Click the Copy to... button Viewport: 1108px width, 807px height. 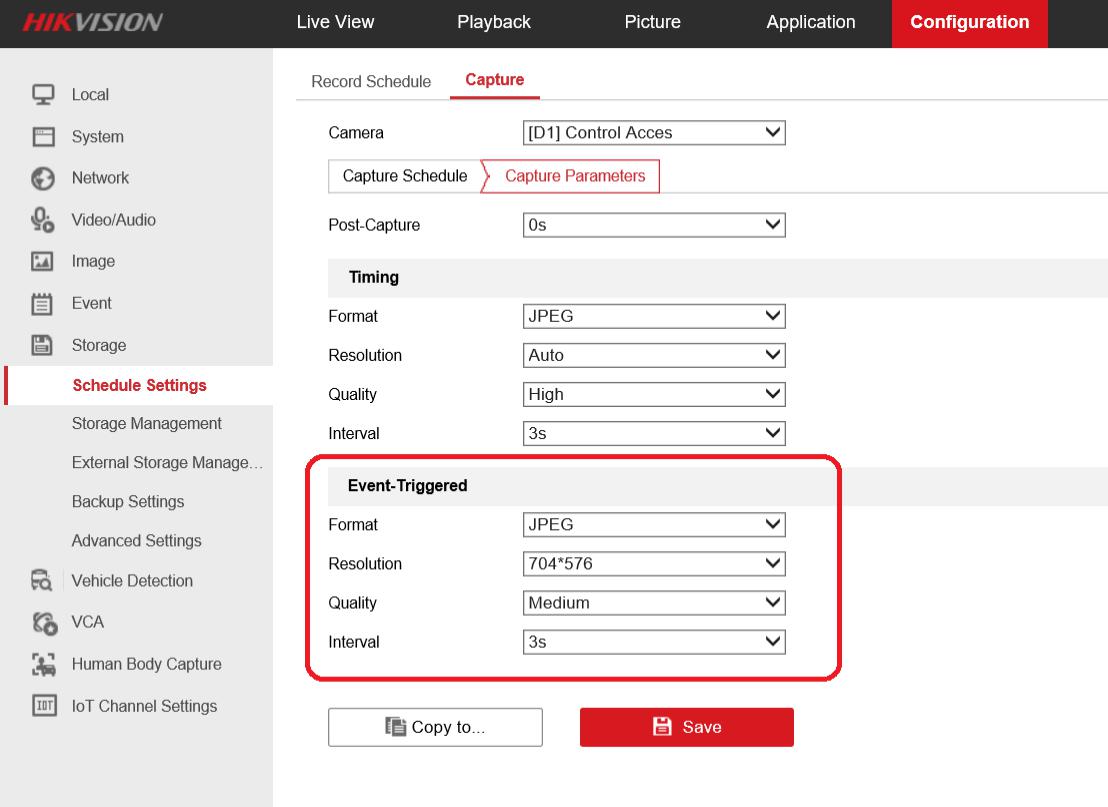point(435,727)
